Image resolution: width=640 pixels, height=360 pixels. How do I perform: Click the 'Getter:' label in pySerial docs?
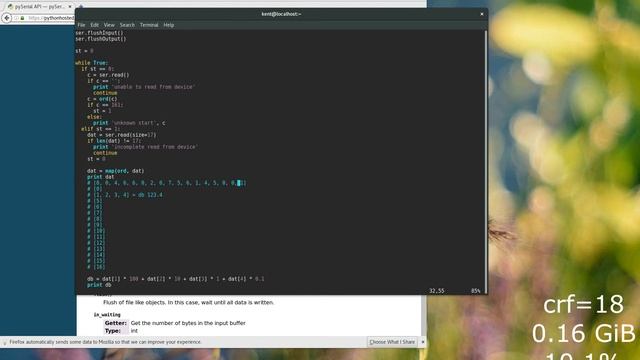tap(116, 323)
